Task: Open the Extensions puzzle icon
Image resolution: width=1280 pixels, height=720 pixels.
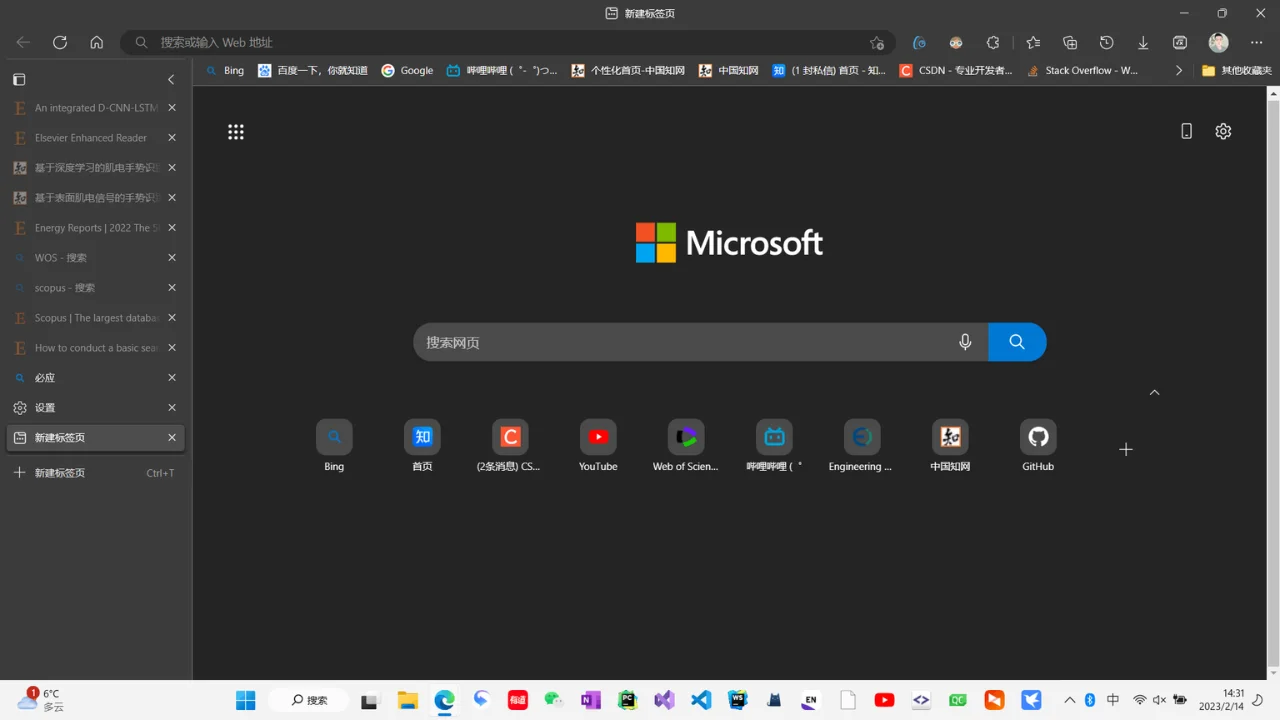Action: pos(993,43)
